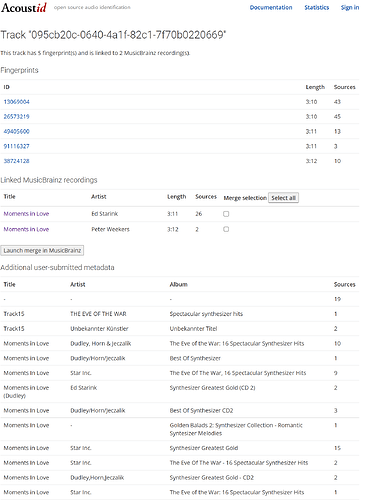The width and height of the screenshot is (365, 500).
Task: Click Album header in metadata table
Action: pyautogui.click(x=179, y=284)
